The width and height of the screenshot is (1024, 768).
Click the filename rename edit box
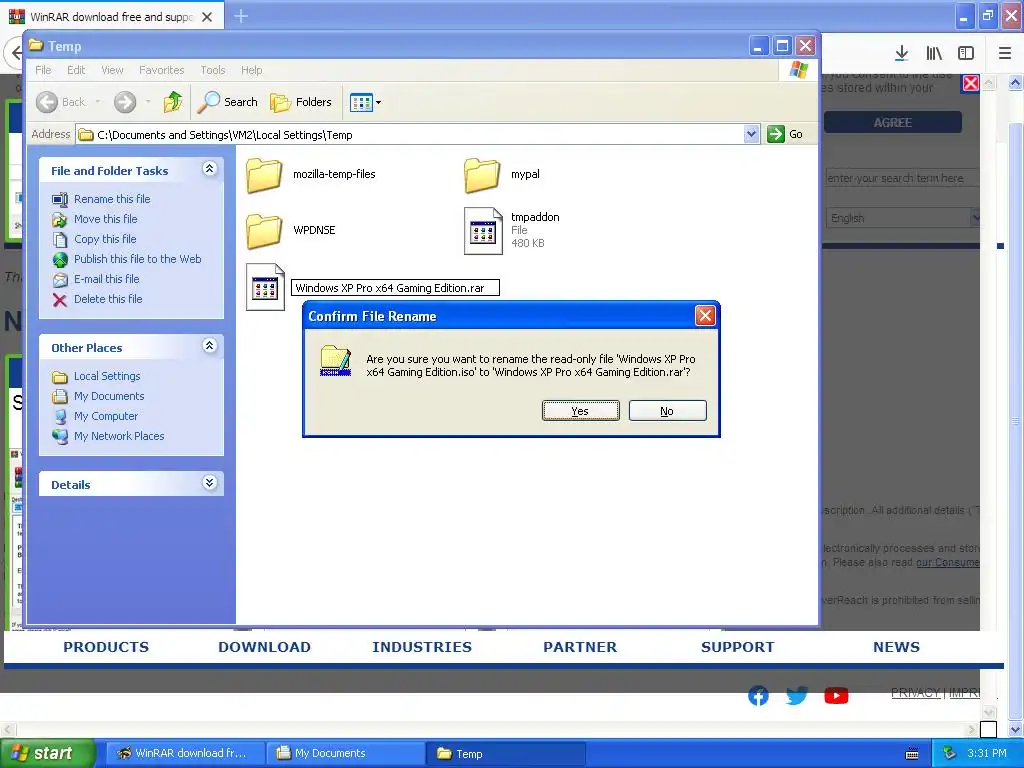click(x=395, y=288)
